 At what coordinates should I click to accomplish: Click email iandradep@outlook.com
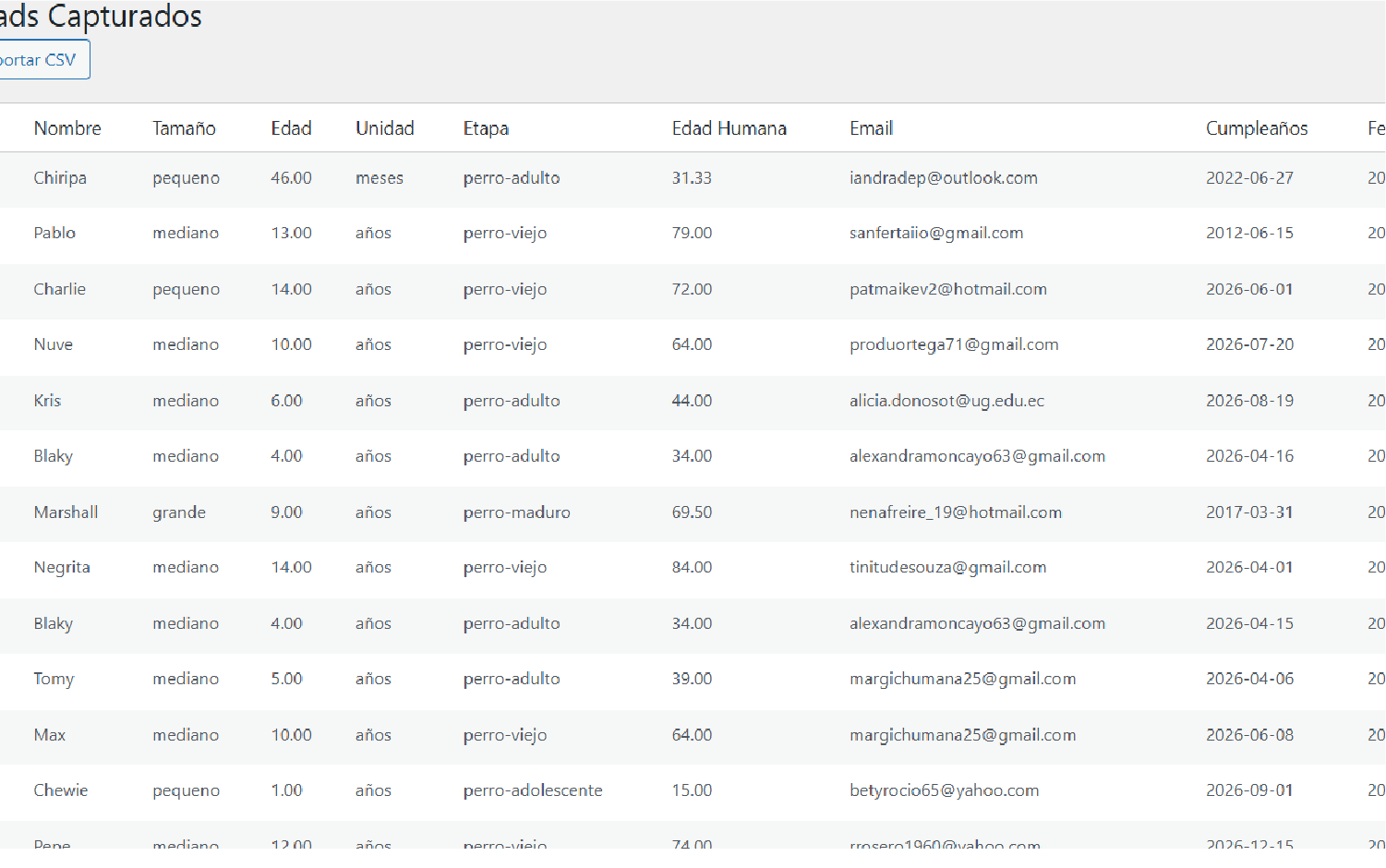pos(944,178)
